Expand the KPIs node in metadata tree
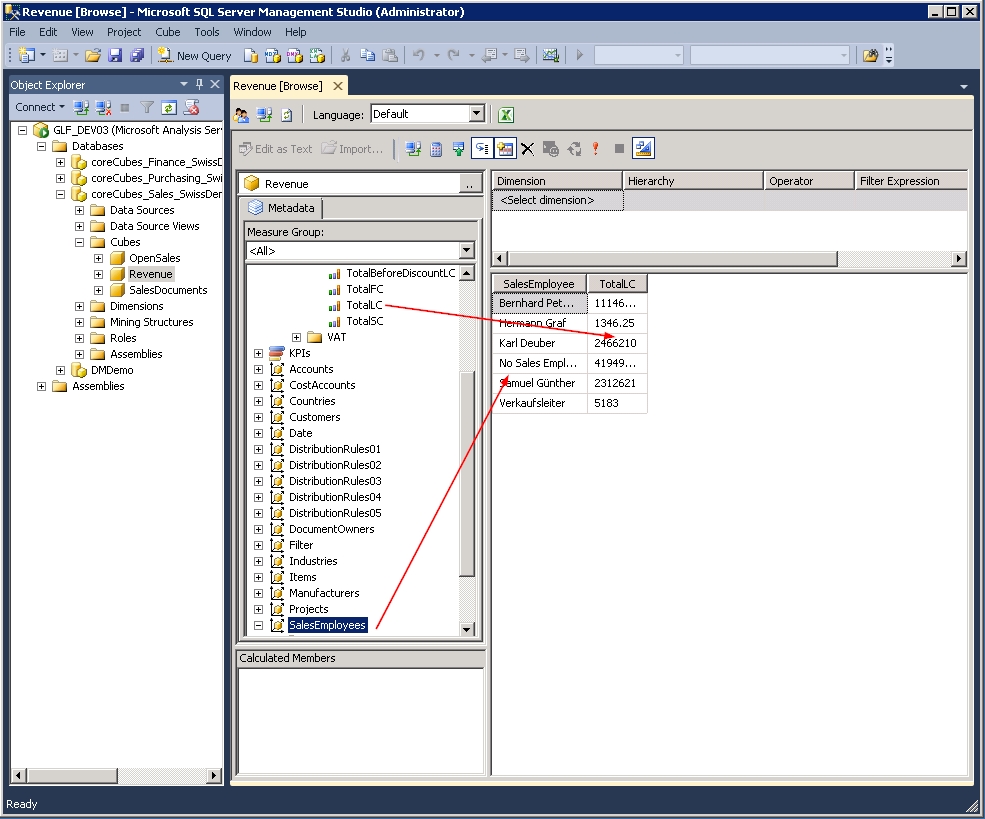The image size is (985, 819). click(x=258, y=354)
